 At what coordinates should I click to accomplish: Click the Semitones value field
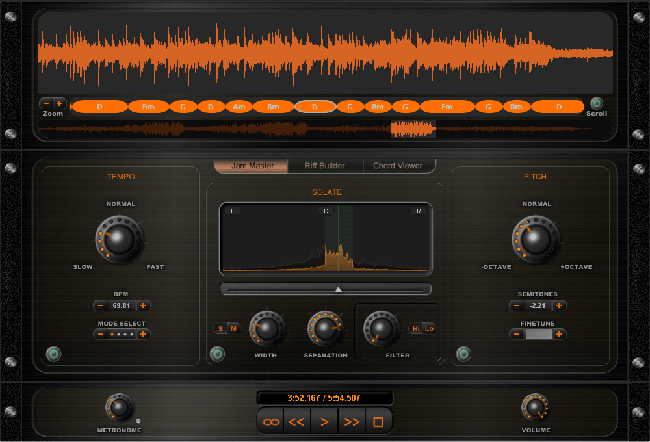tap(538, 306)
